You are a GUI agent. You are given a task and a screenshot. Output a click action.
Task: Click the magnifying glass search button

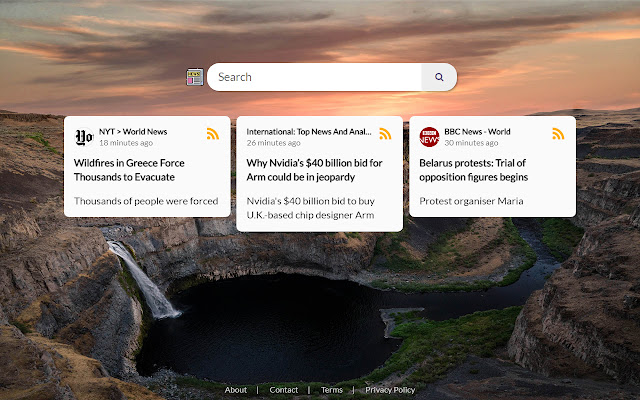439,77
